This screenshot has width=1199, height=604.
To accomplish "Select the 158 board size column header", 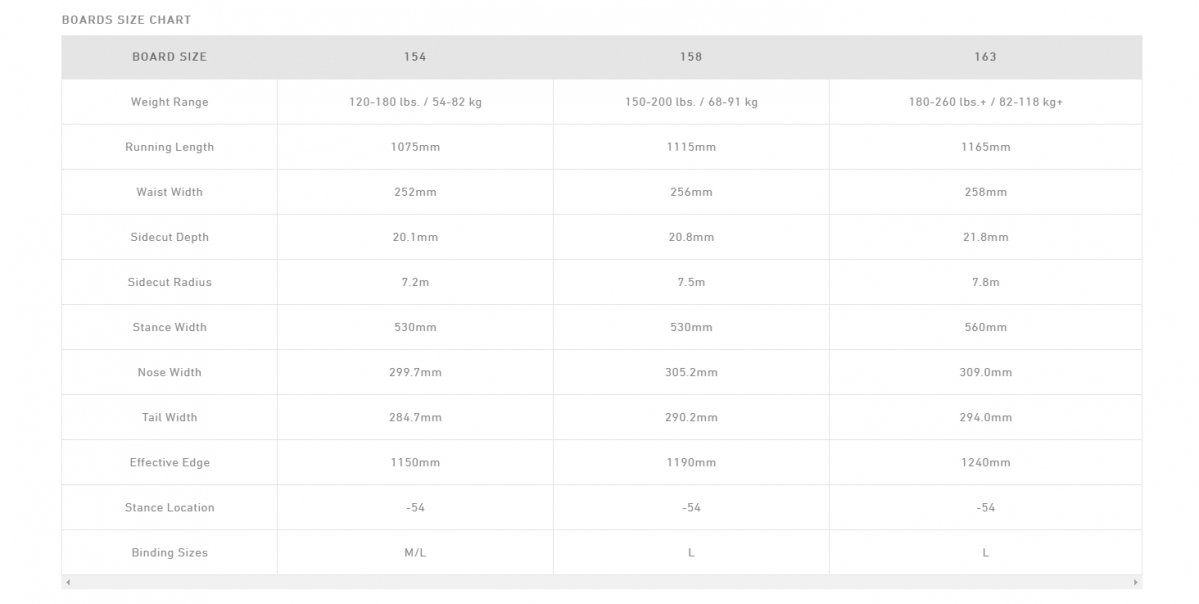I will 691,57.
